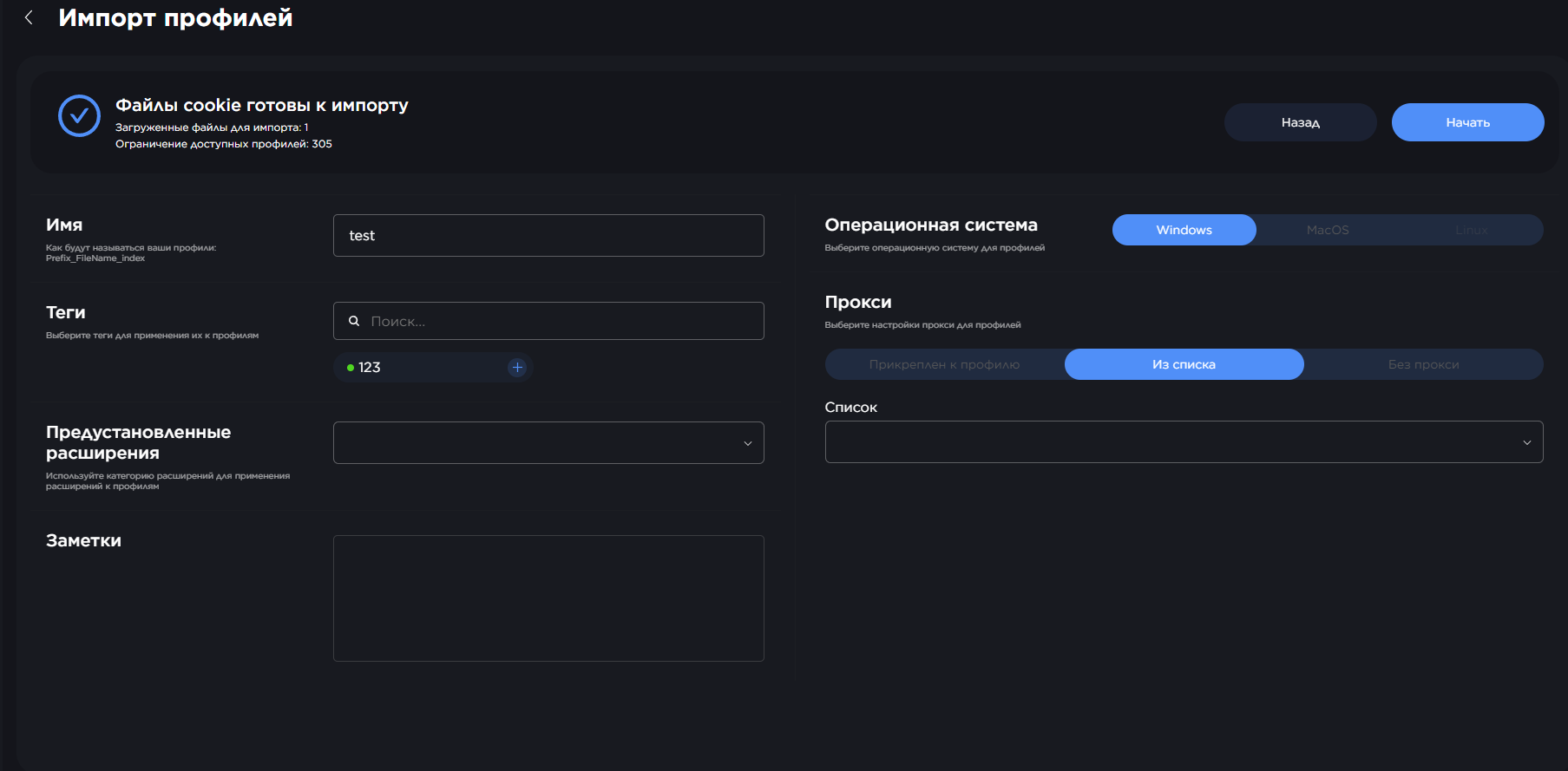Select the 123 tag chip label

tap(370, 368)
